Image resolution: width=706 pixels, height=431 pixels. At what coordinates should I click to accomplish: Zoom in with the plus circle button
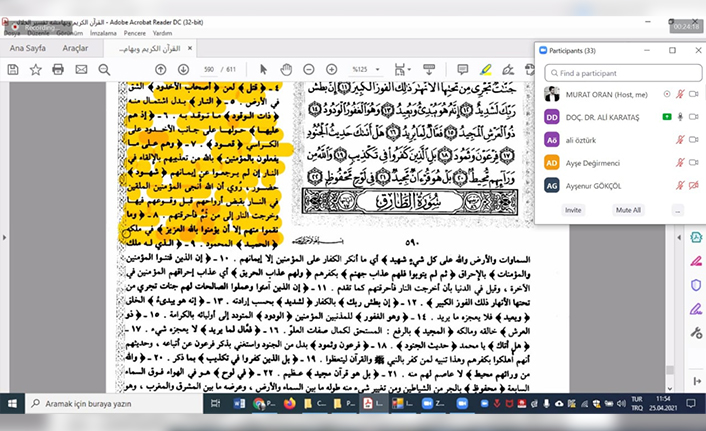[x=331, y=69]
